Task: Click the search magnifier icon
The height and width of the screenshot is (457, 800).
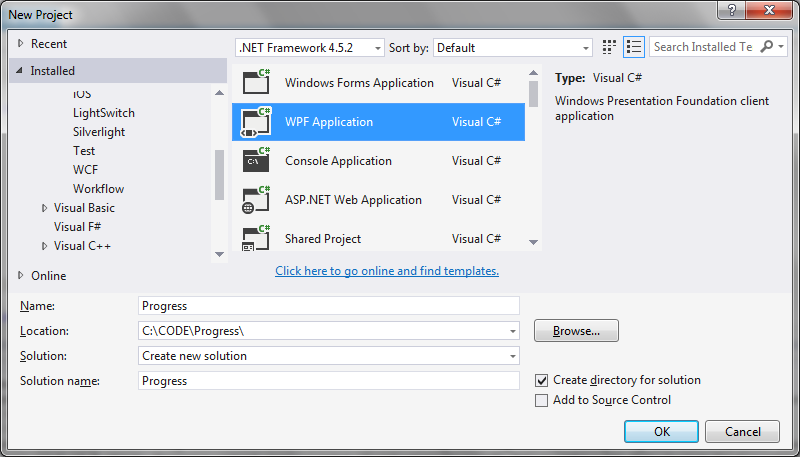Action: pyautogui.click(x=766, y=47)
